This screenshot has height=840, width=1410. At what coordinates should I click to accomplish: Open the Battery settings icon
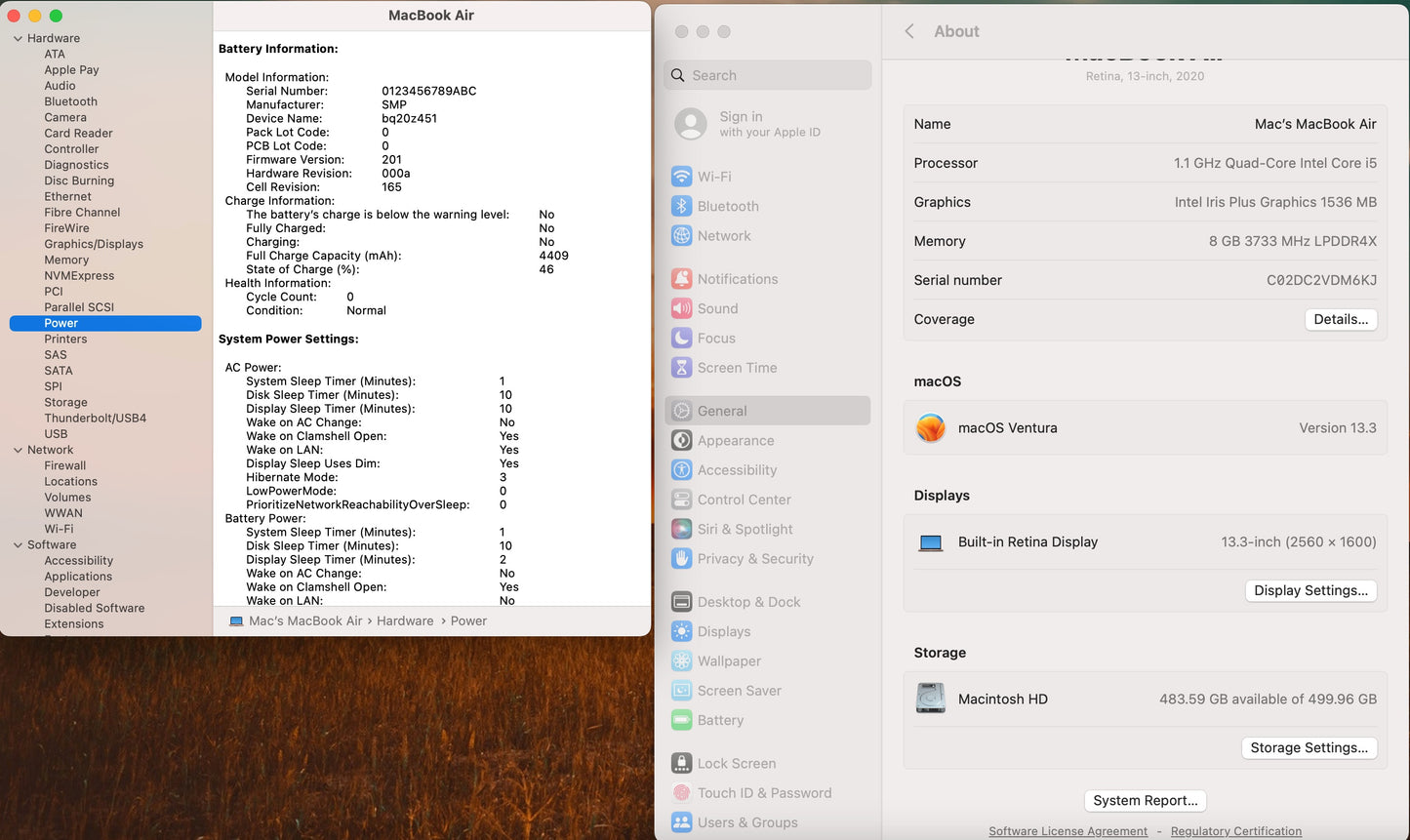(x=681, y=720)
